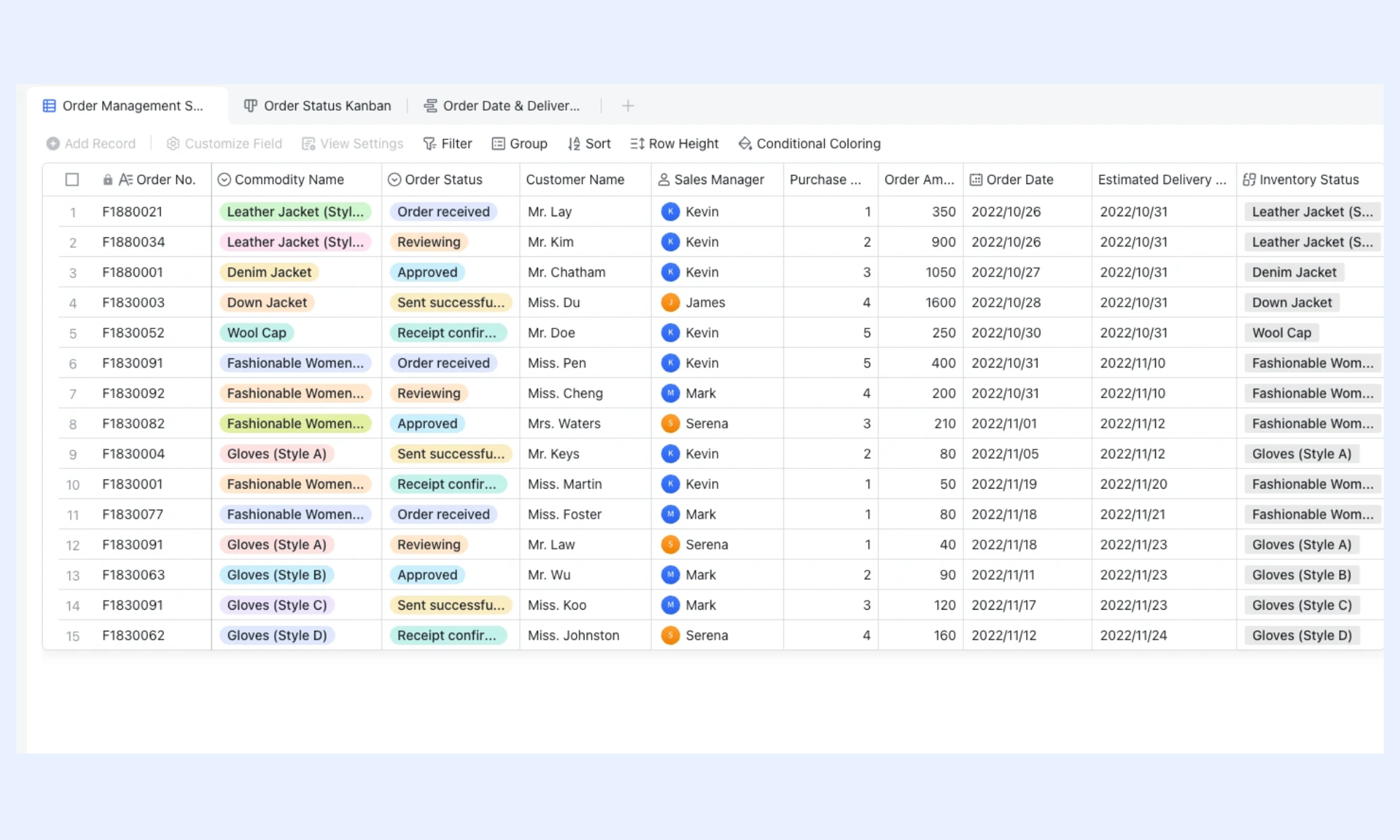Image resolution: width=1400 pixels, height=840 pixels.
Task: Click the Conditional Coloring paint bucket icon
Action: pyautogui.click(x=745, y=143)
